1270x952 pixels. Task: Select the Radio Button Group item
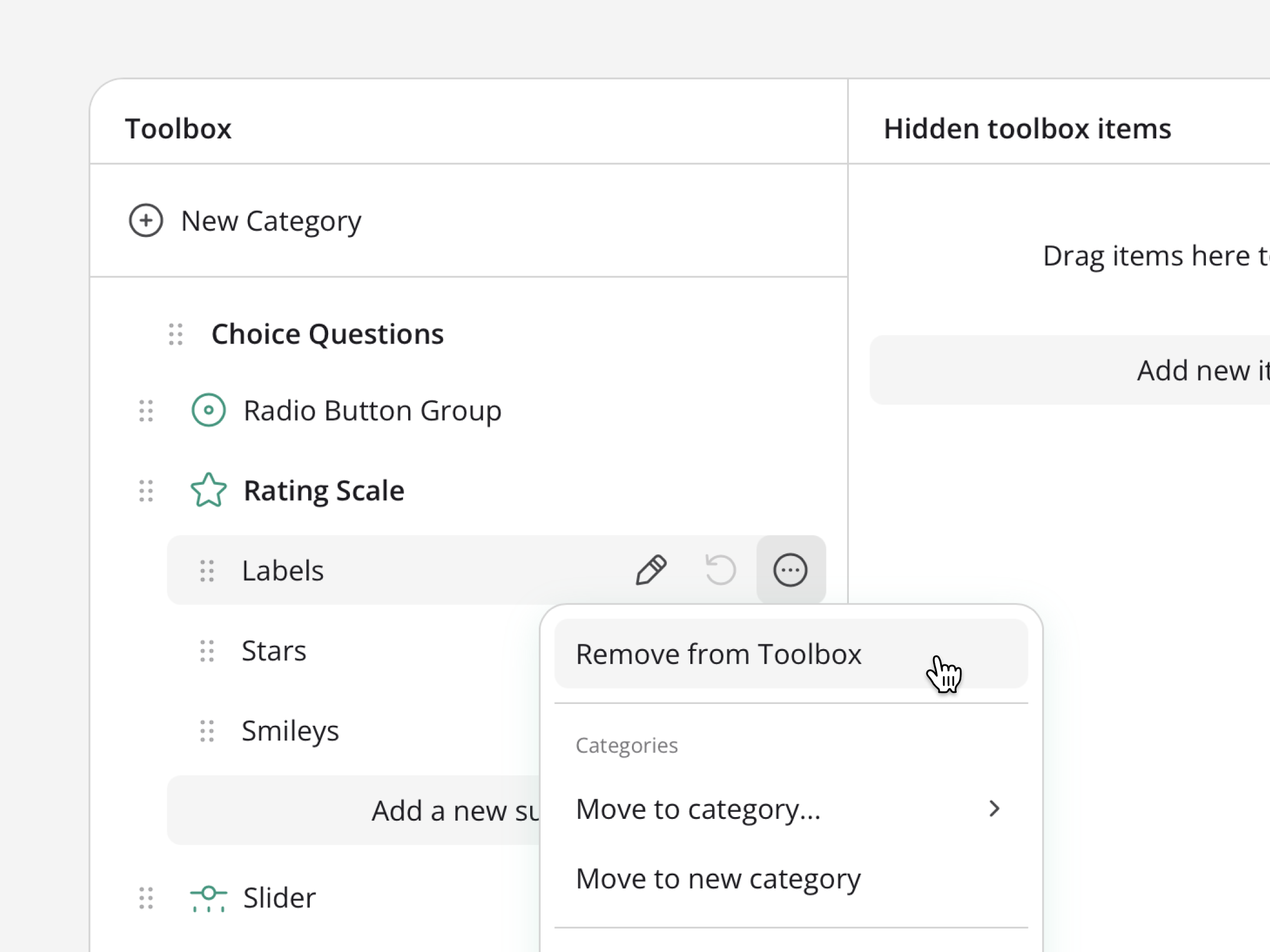[372, 411]
